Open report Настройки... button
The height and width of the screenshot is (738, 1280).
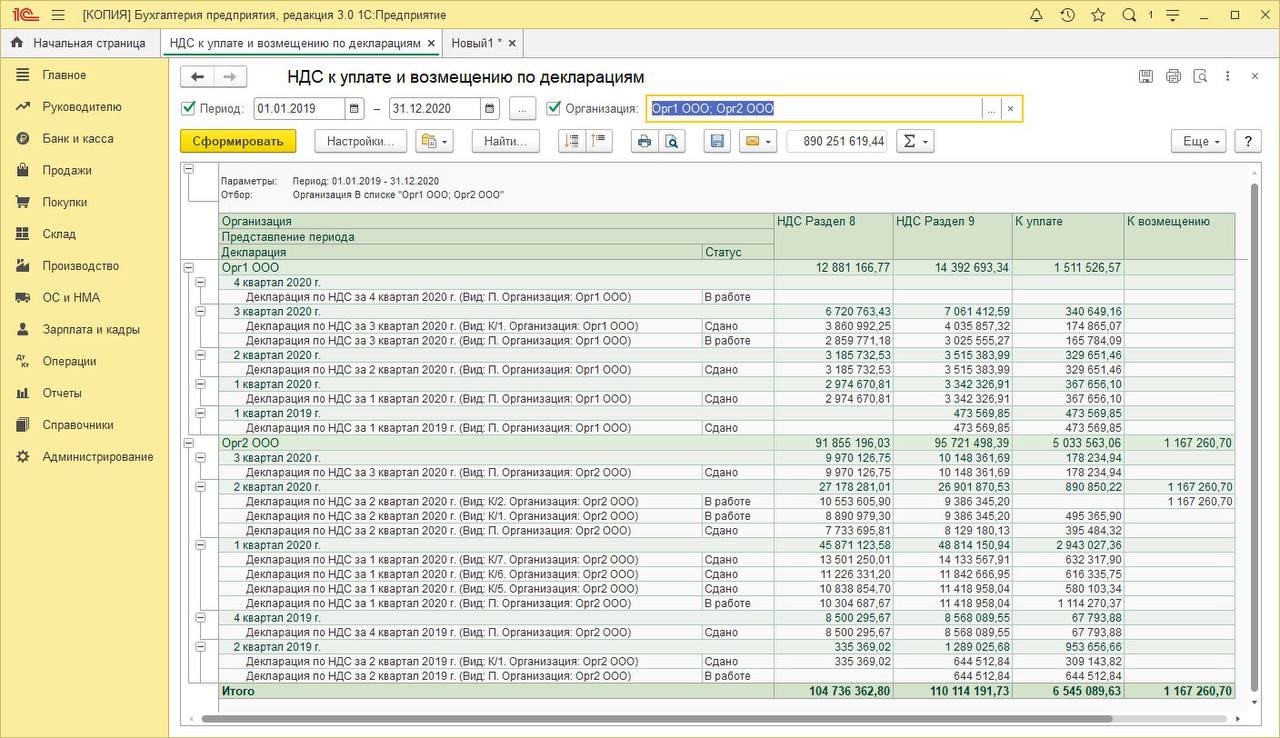coord(361,141)
